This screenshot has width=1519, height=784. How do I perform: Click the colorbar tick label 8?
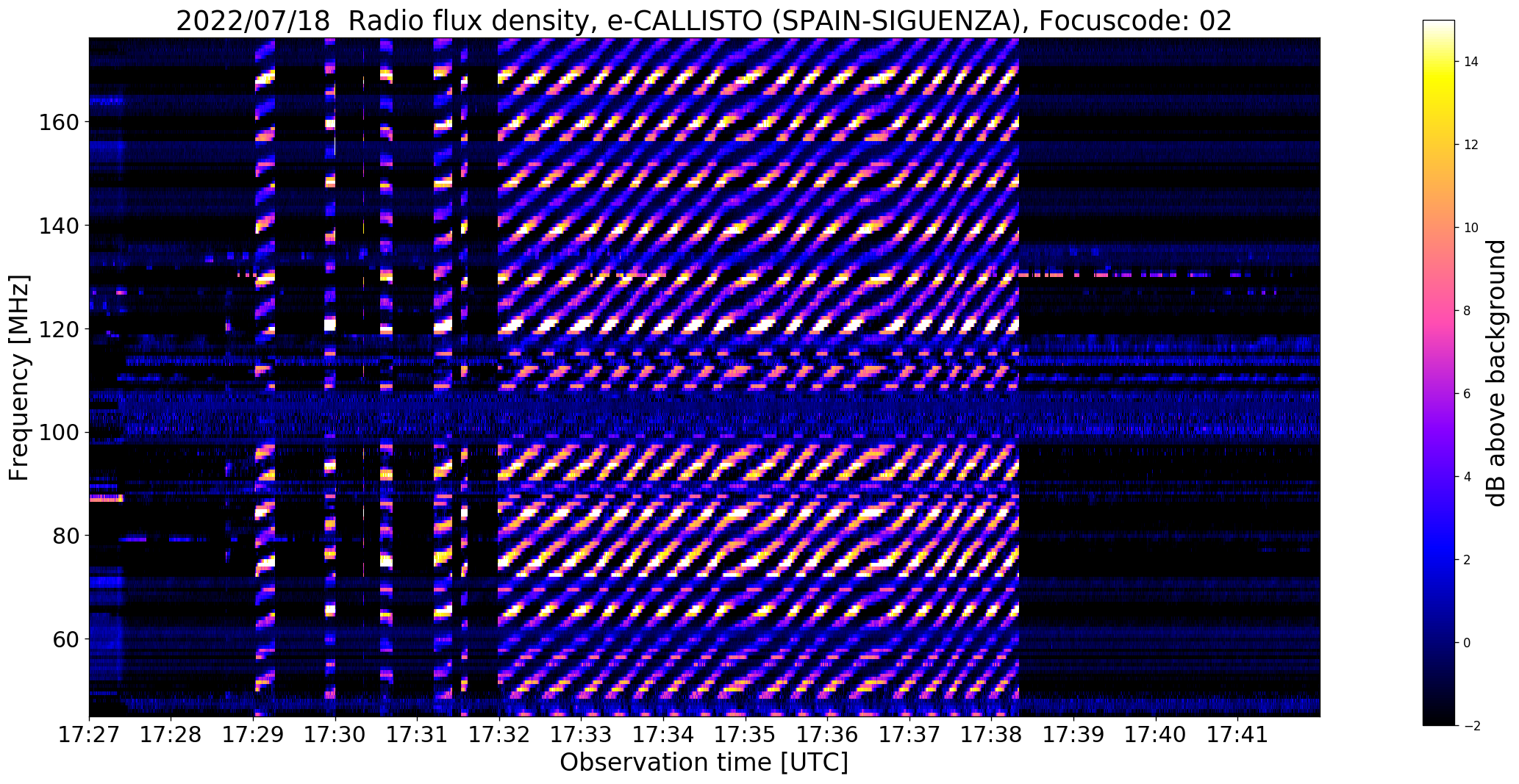tap(1468, 311)
